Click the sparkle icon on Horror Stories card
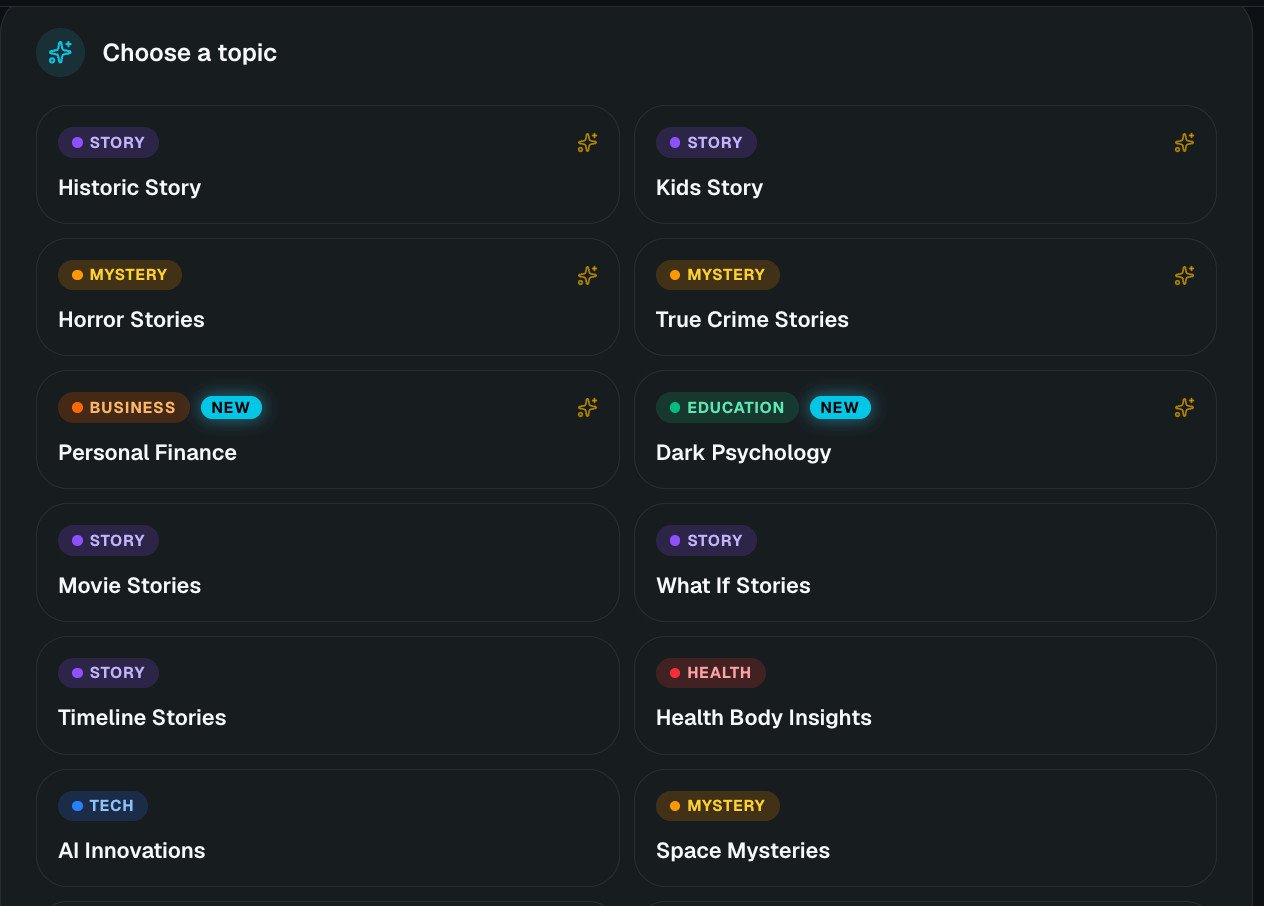Screen dimensions: 1264x906 coord(588,276)
